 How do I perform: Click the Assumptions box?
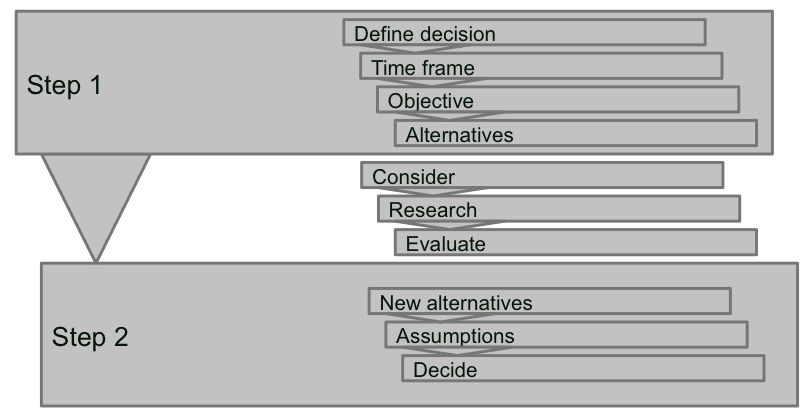tap(566, 335)
